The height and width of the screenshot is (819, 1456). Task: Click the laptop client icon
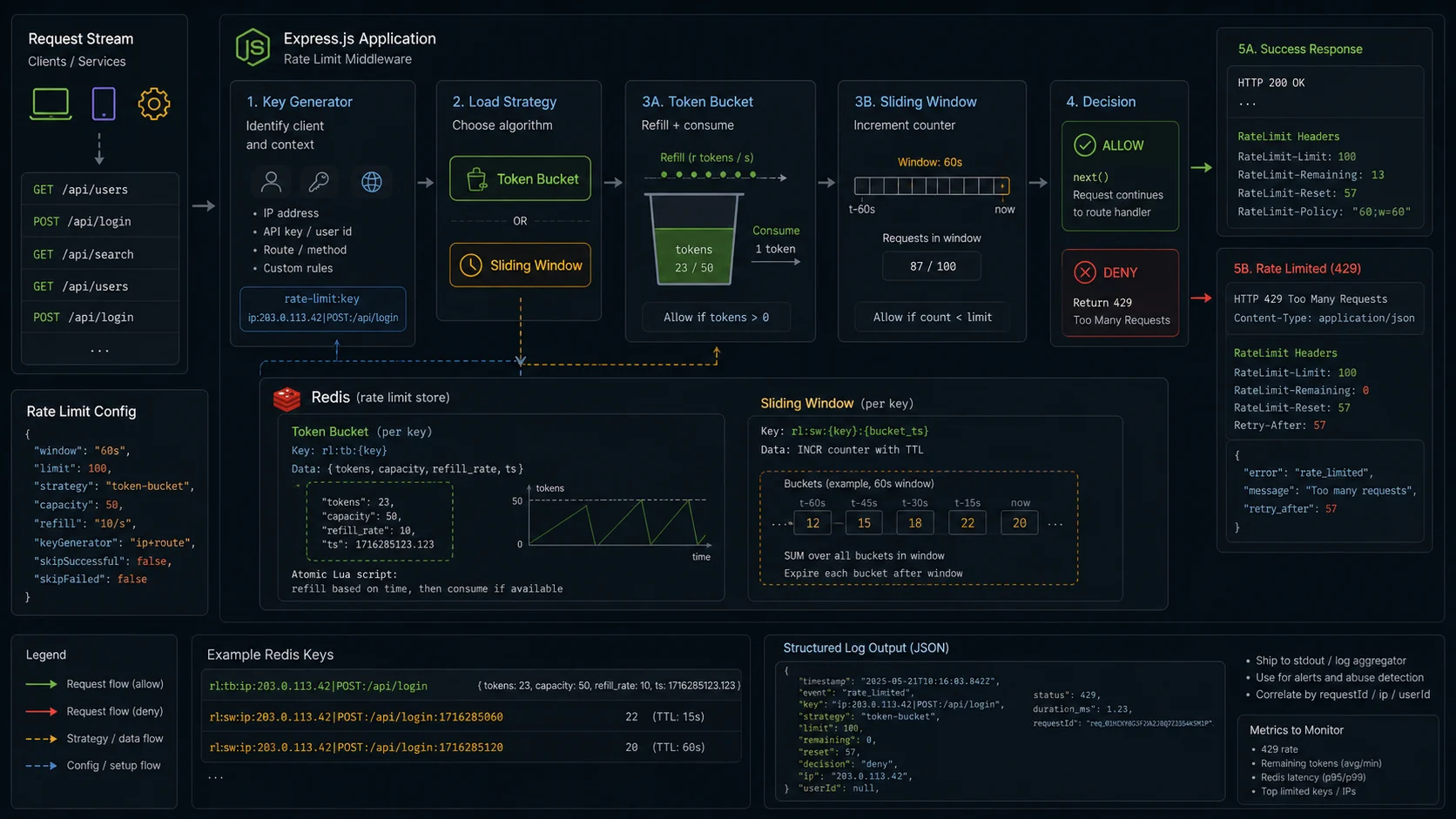[51, 104]
